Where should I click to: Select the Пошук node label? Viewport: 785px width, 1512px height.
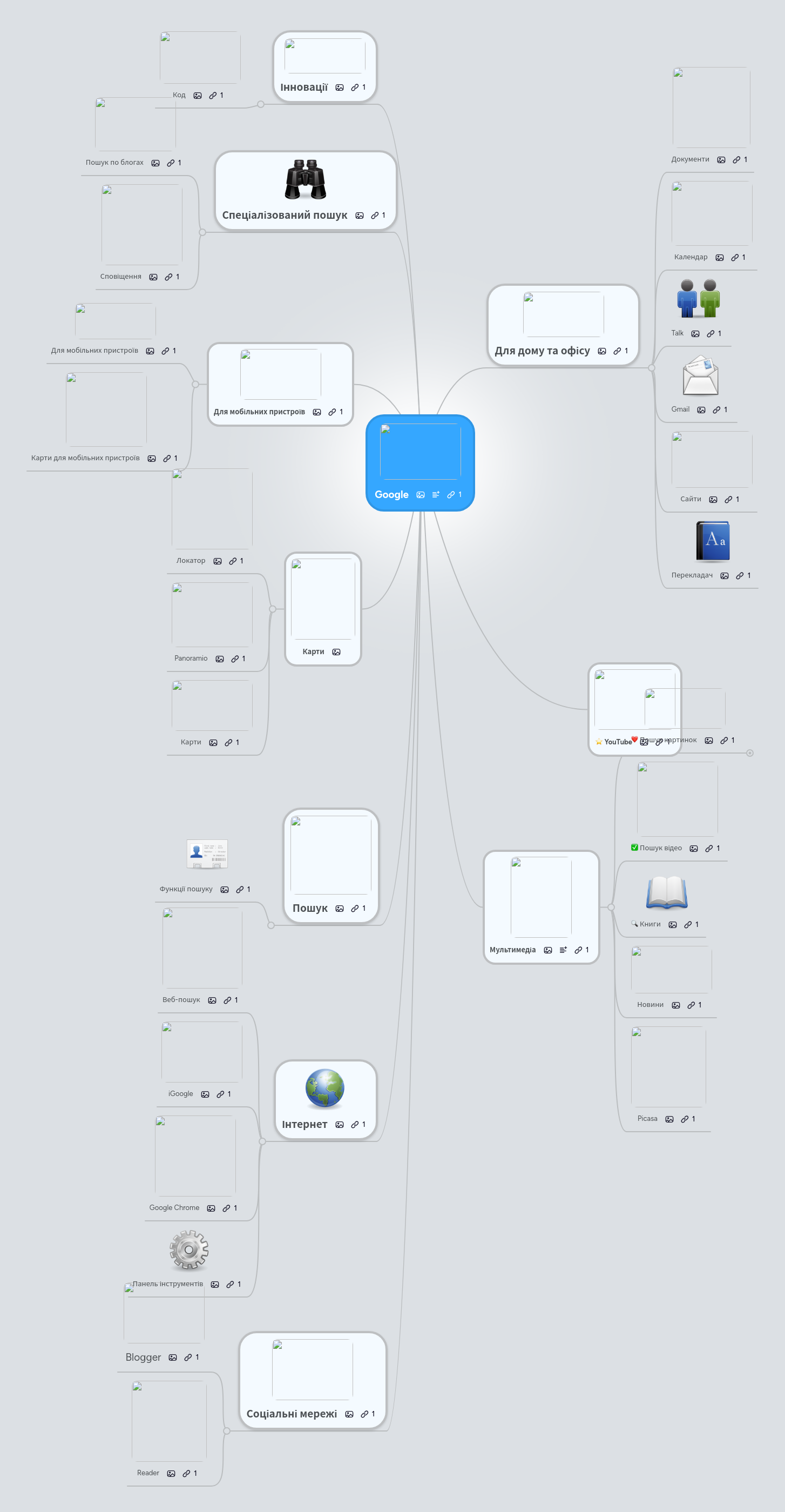[x=310, y=908]
